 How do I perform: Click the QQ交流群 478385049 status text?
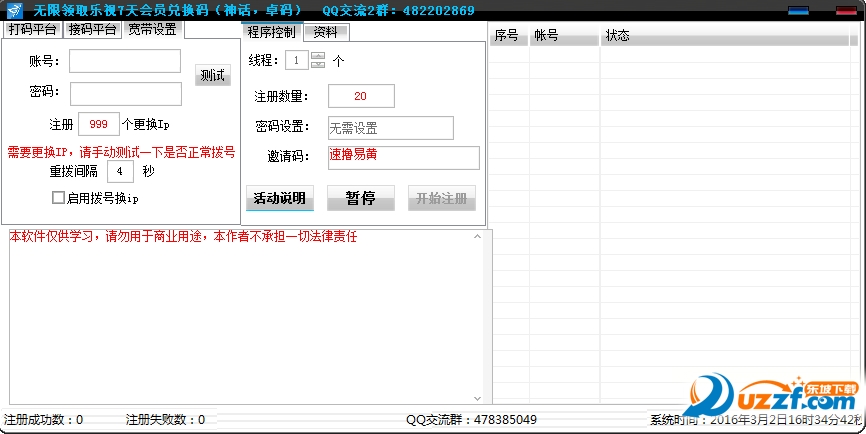[471, 420]
